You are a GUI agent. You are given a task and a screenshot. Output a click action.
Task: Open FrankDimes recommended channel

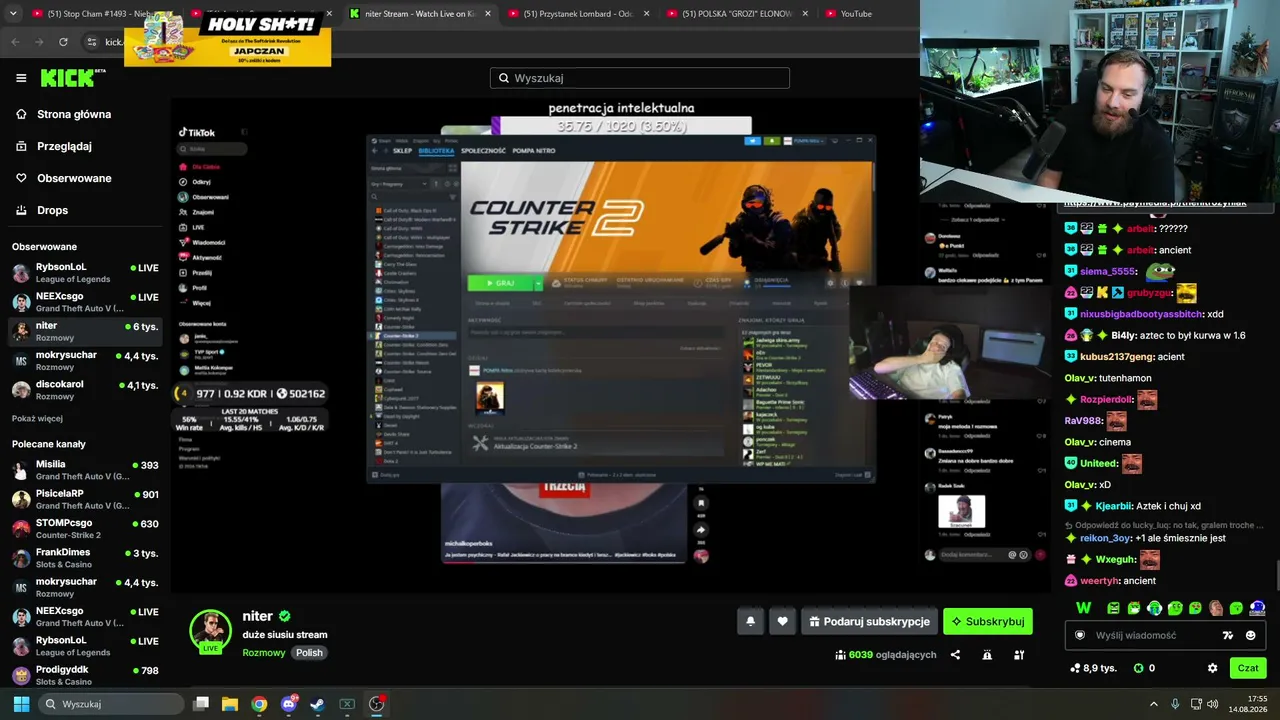point(85,558)
